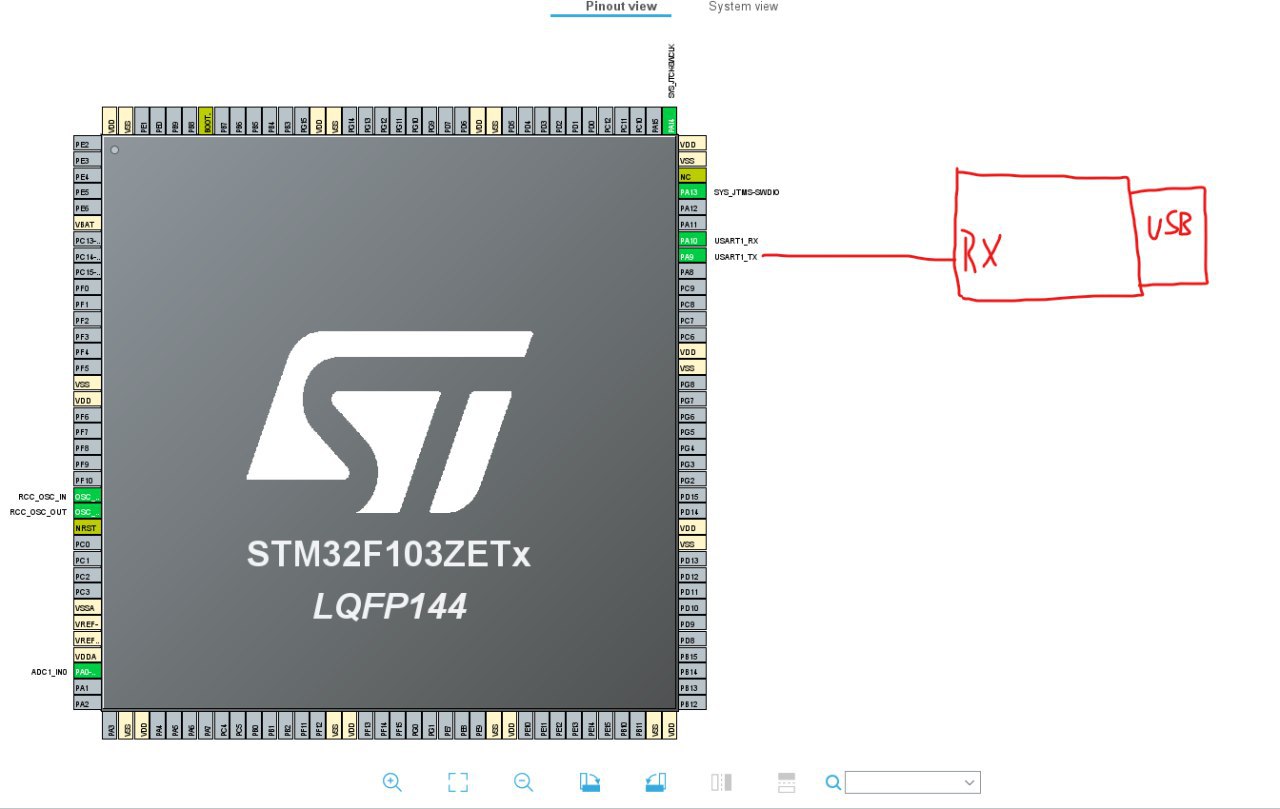Select pin PF10

click(x=88, y=480)
